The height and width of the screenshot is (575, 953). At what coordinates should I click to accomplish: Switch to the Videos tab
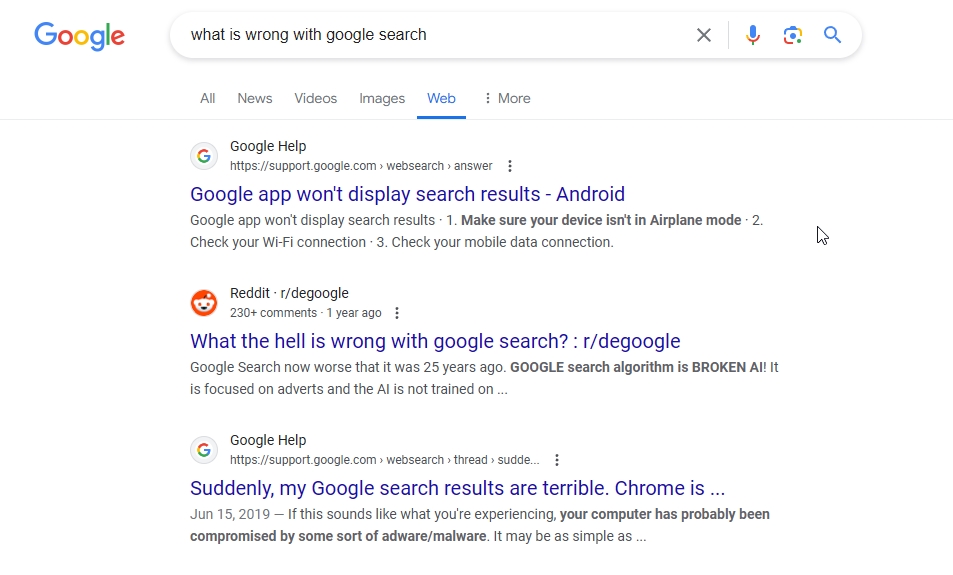[315, 98]
